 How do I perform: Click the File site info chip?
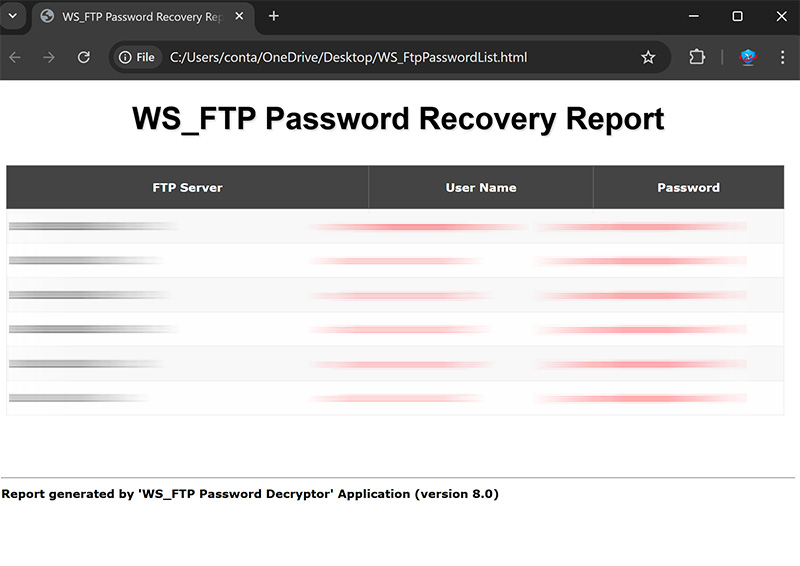point(137,57)
